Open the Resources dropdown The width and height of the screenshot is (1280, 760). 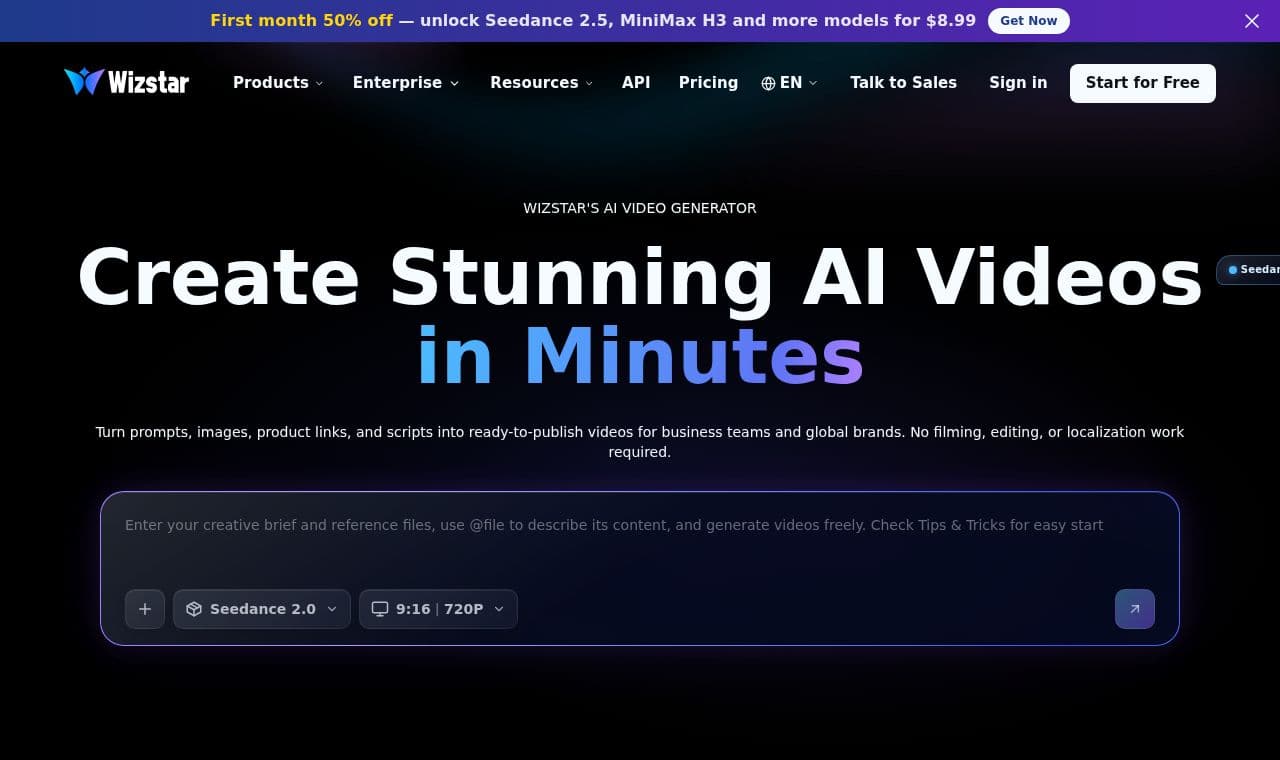point(541,83)
